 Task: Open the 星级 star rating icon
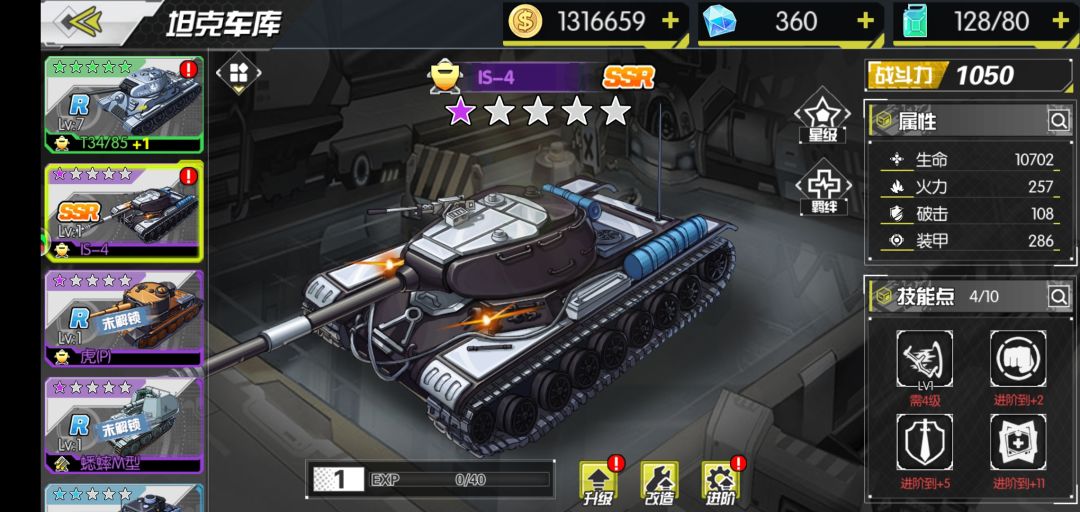823,116
